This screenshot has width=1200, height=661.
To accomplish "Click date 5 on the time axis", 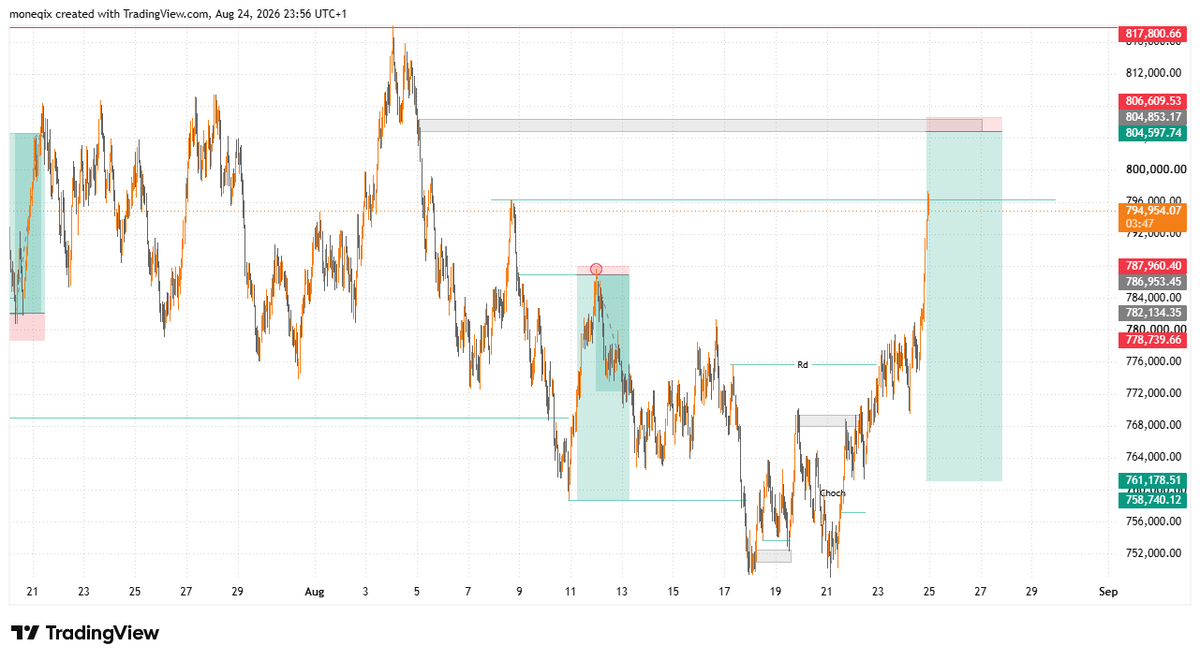I will 417,591.
